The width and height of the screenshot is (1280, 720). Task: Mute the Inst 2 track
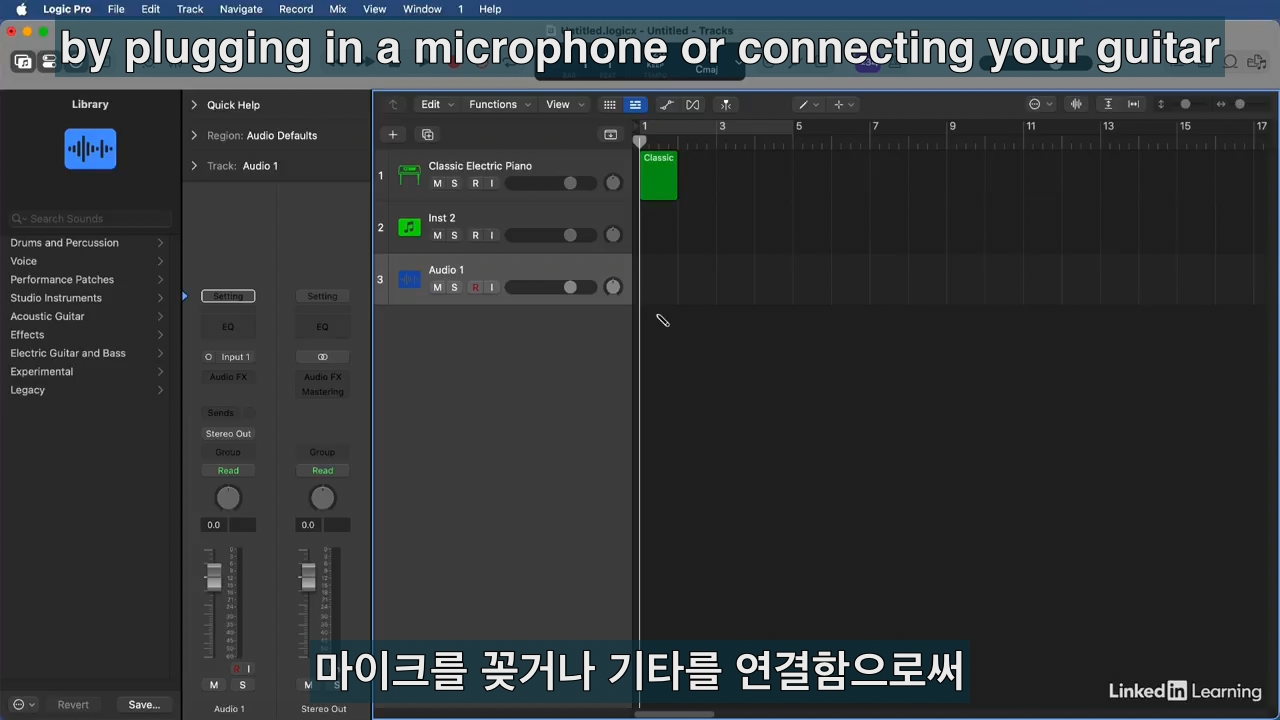[437, 236]
